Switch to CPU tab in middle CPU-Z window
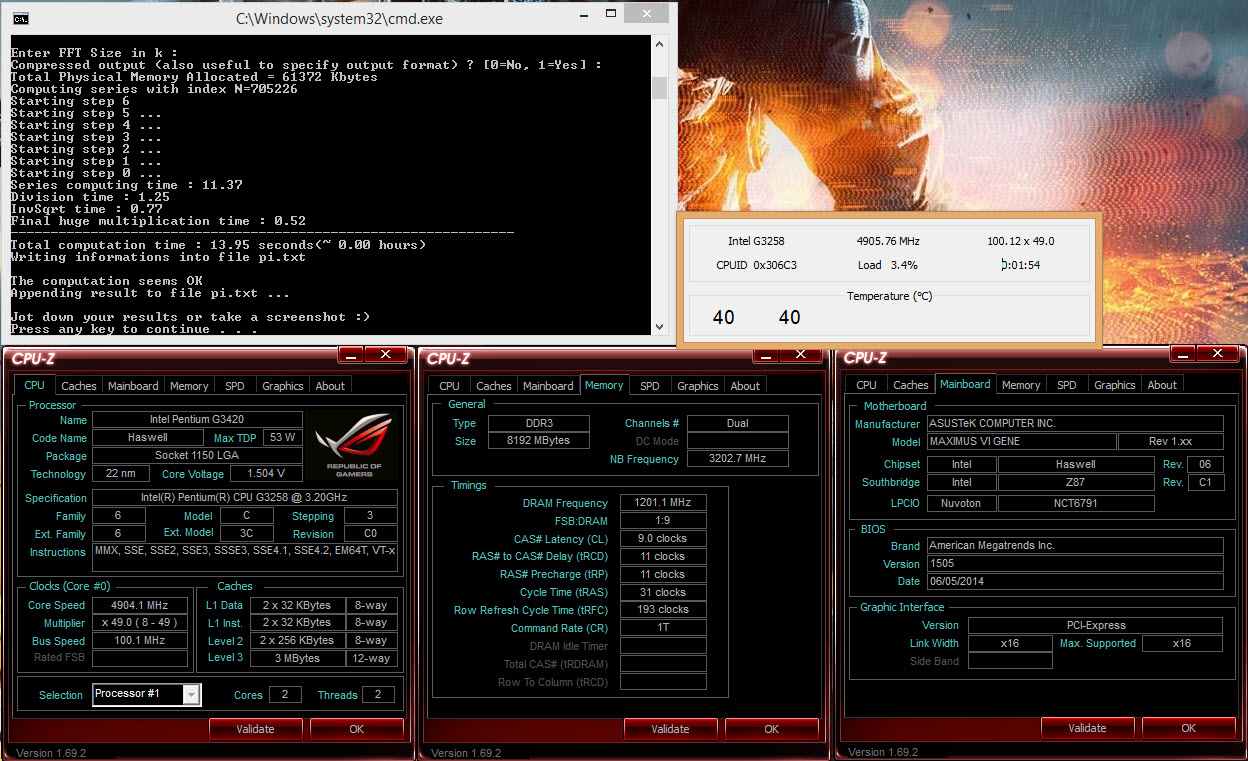The height and width of the screenshot is (761, 1248). pos(450,386)
